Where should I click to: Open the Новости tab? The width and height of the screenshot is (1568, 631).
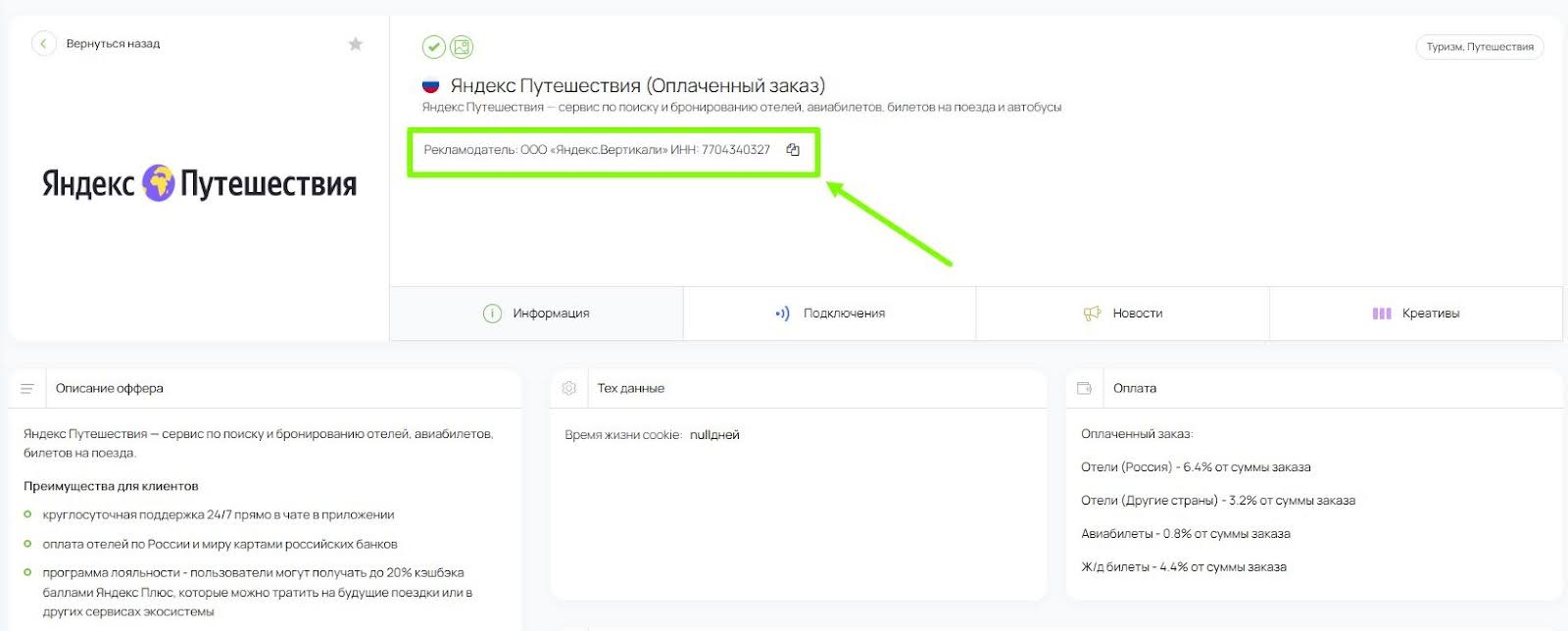click(x=1122, y=314)
